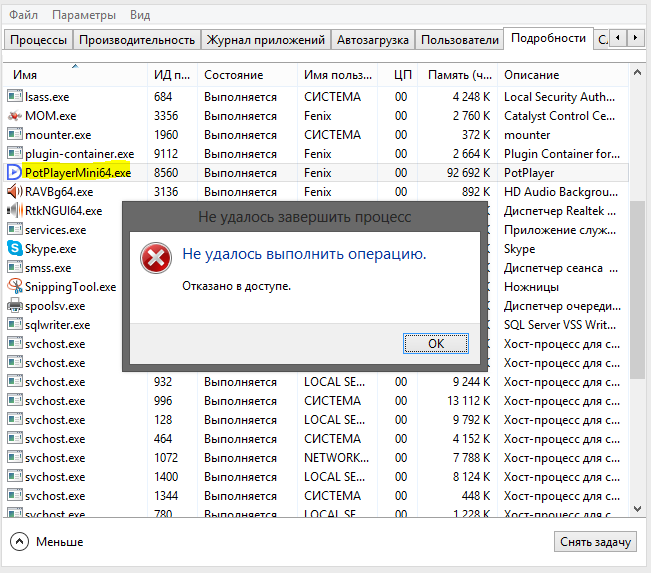Click the spoolsv.exe printer icon
The image size is (651, 573).
[15, 306]
